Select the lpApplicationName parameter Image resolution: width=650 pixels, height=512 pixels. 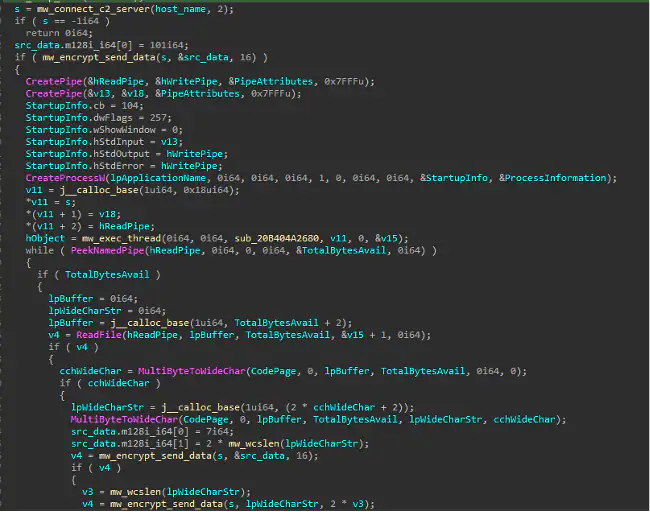(x=158, y=178)
